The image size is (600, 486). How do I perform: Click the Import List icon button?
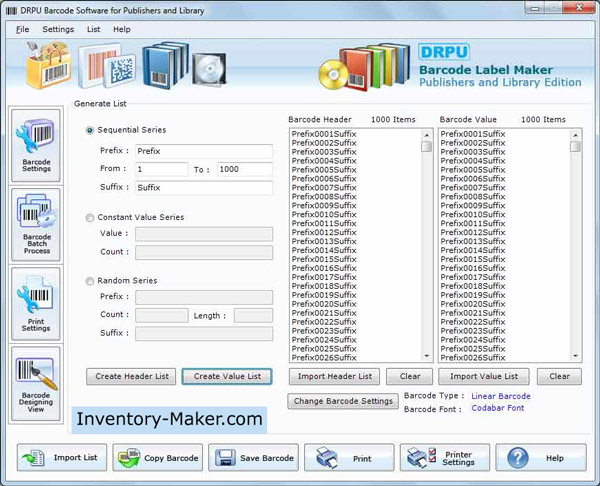pos(59,458)
